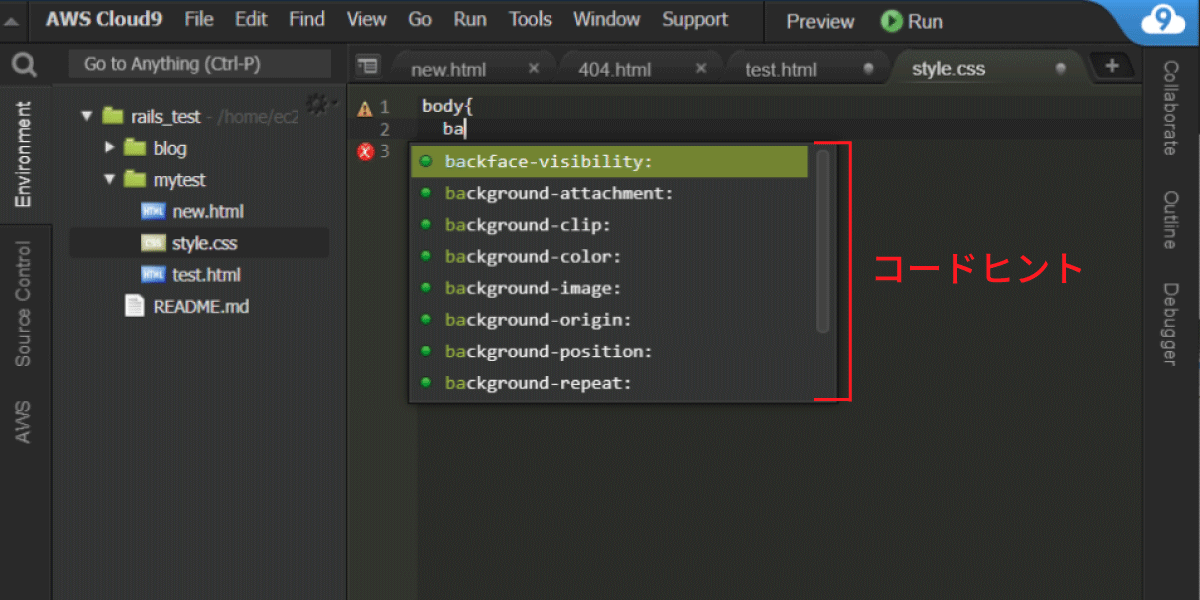Image resolution: width=1200 pixels, height=600 pixels.
Task: Click the warning marker on line 1
Action: [x=365, y=107]
